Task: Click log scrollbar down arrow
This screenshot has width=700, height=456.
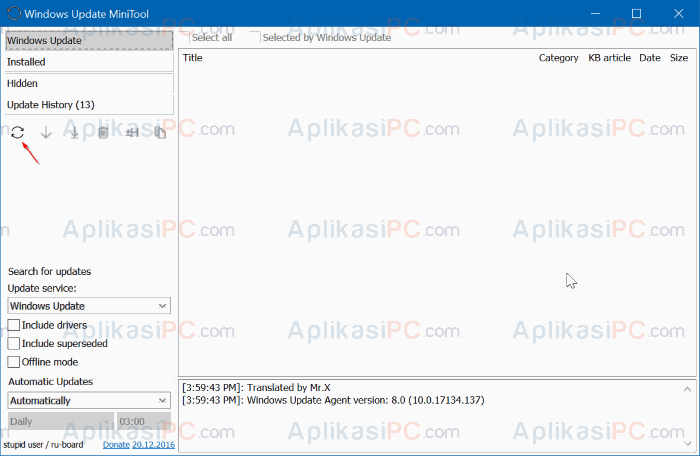Action: pos(688,443)
